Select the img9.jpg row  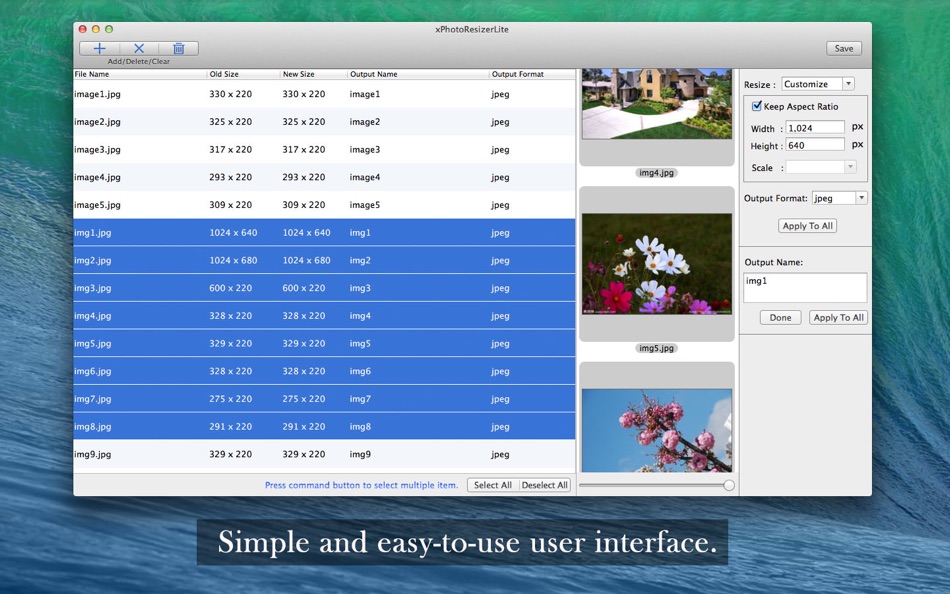tap(324, 454)
